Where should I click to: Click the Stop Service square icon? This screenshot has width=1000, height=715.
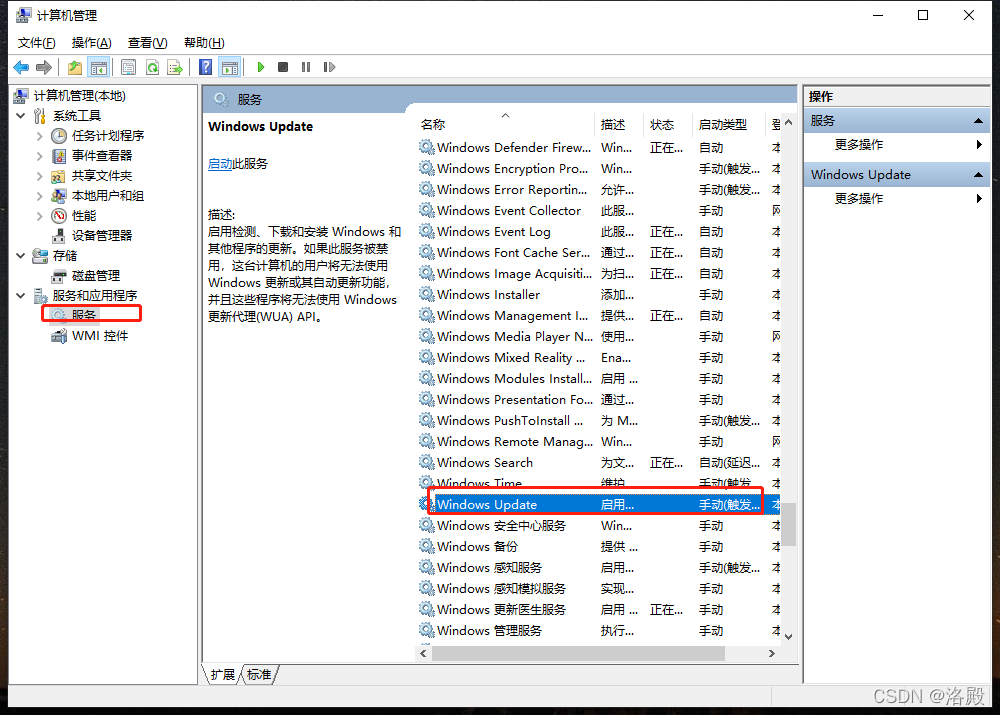[x=283, y=67]
